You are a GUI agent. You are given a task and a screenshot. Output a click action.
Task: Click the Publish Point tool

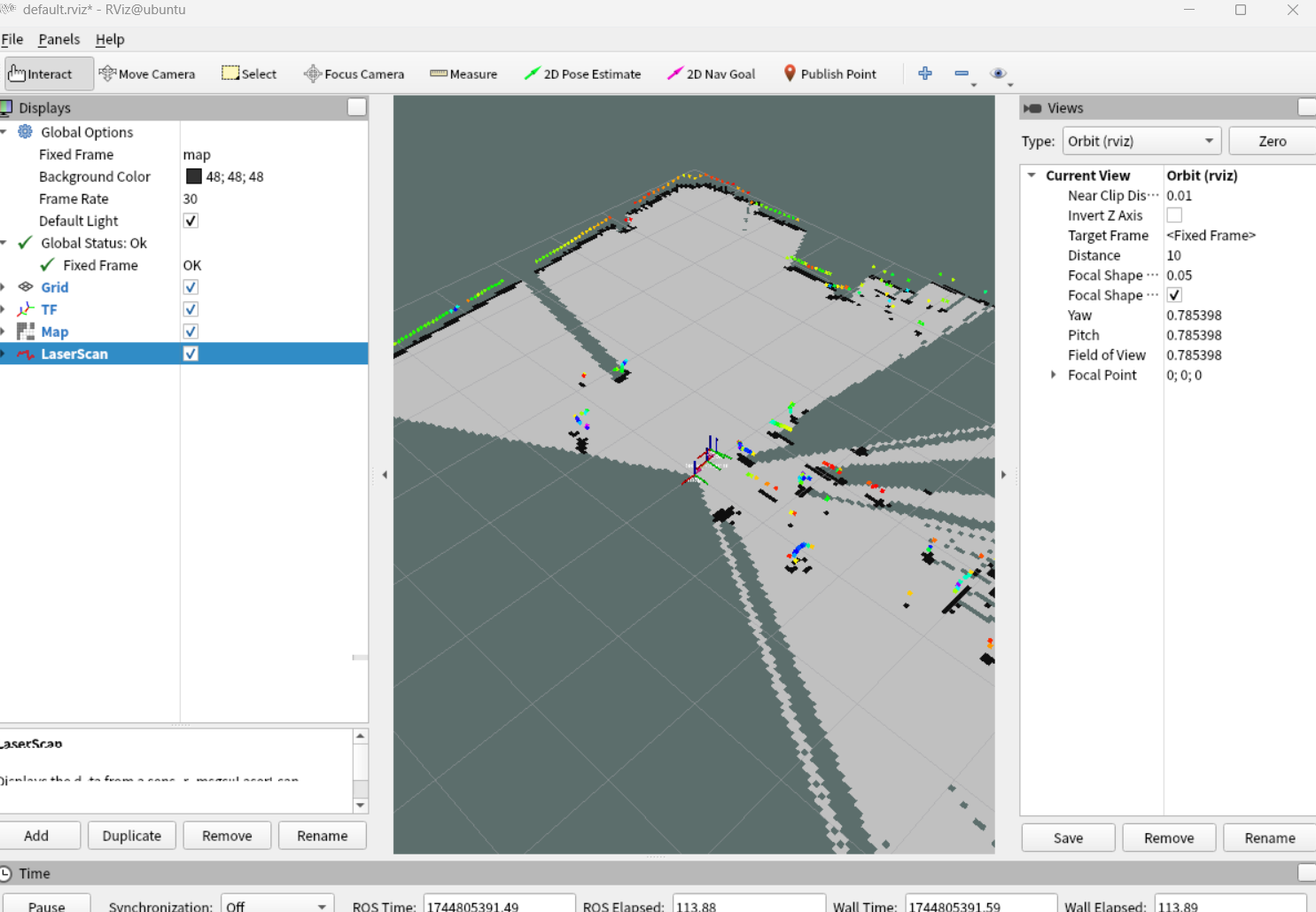tap(829, 74)
